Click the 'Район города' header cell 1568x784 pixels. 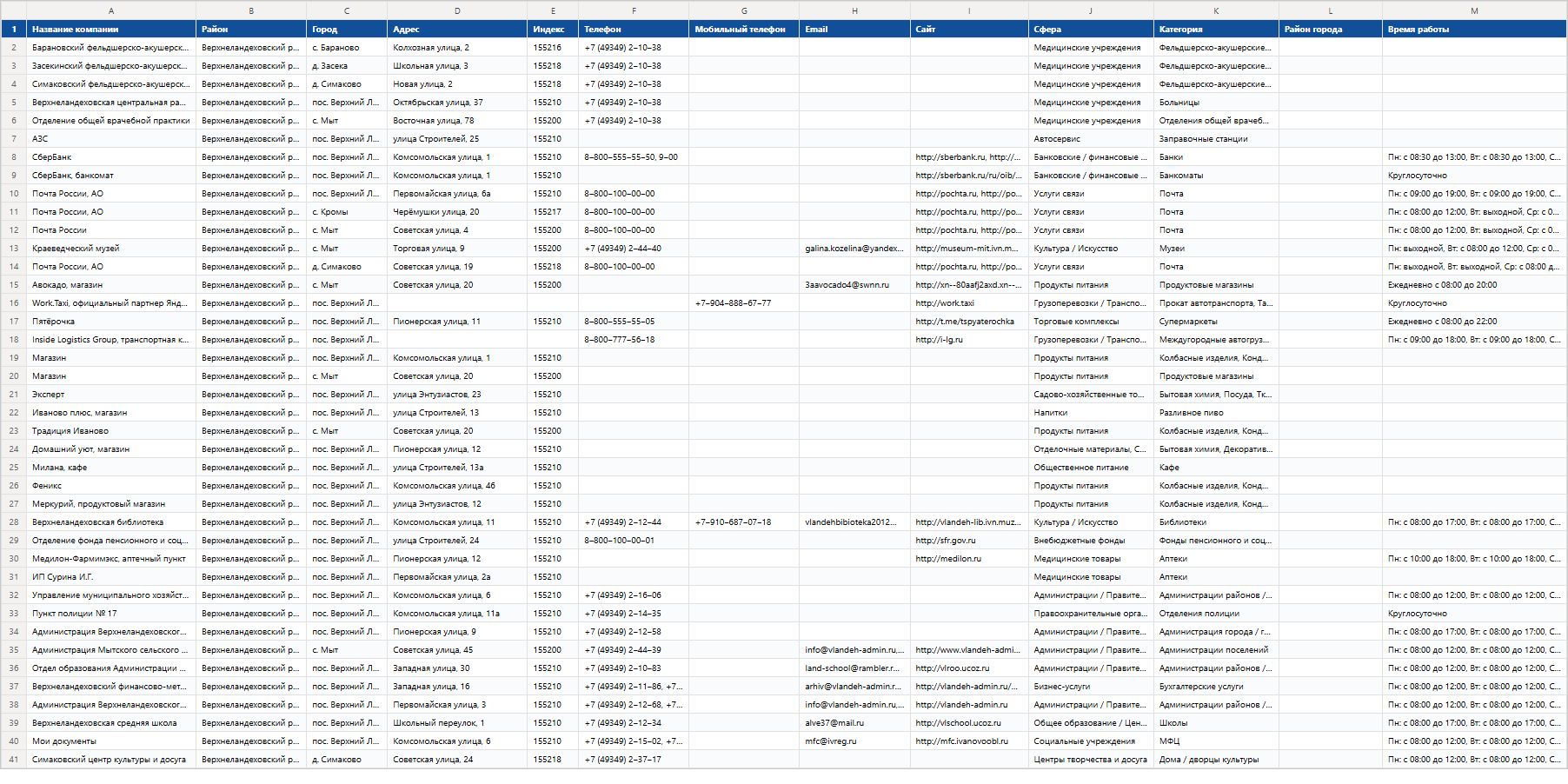pyautogui.click(x=1331, y=29)
